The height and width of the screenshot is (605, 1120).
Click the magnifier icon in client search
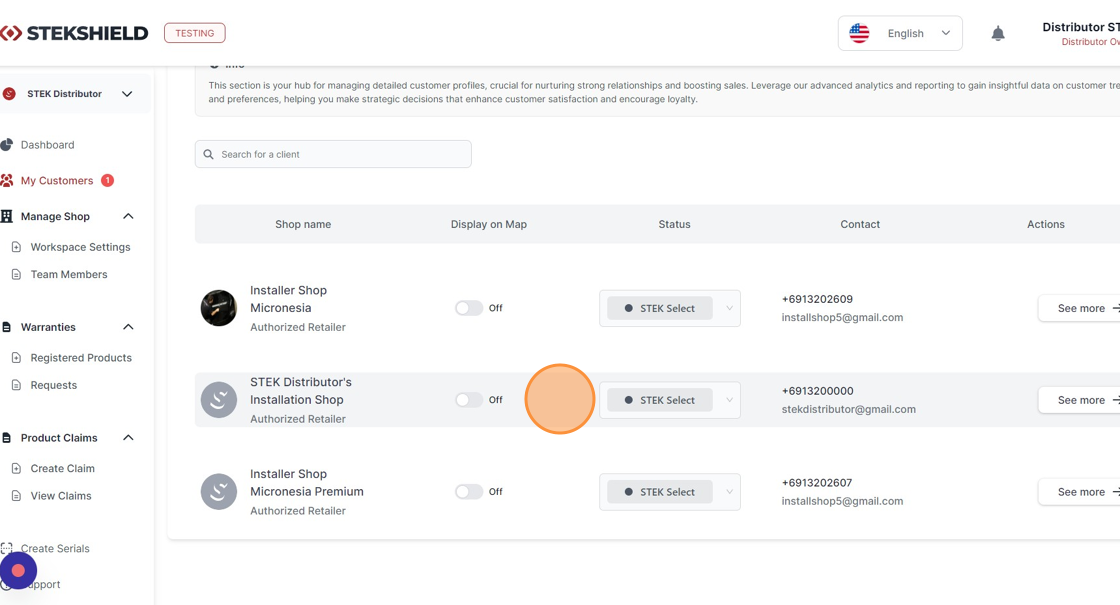[x=209, y=154]
